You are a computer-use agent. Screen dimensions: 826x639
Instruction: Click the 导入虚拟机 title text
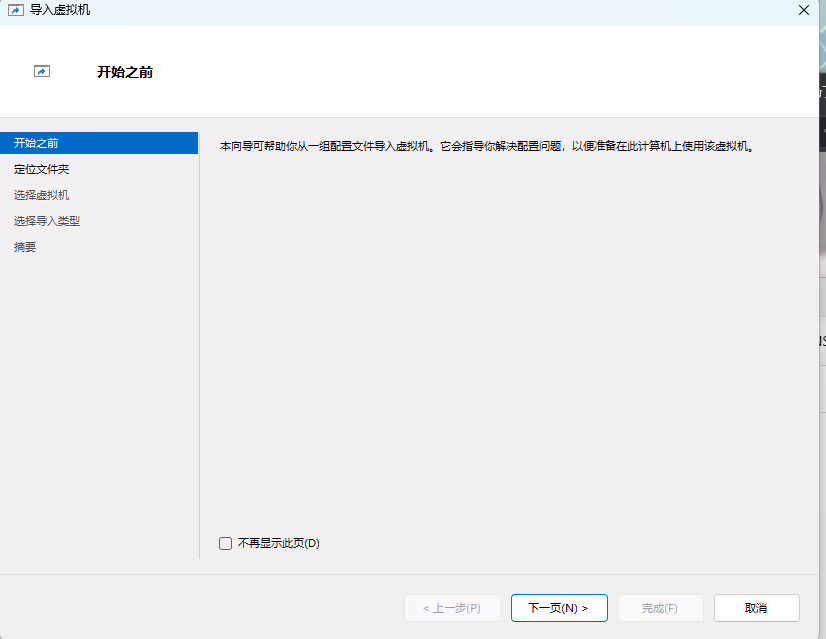pyautogui.click(x=60, y=10)
